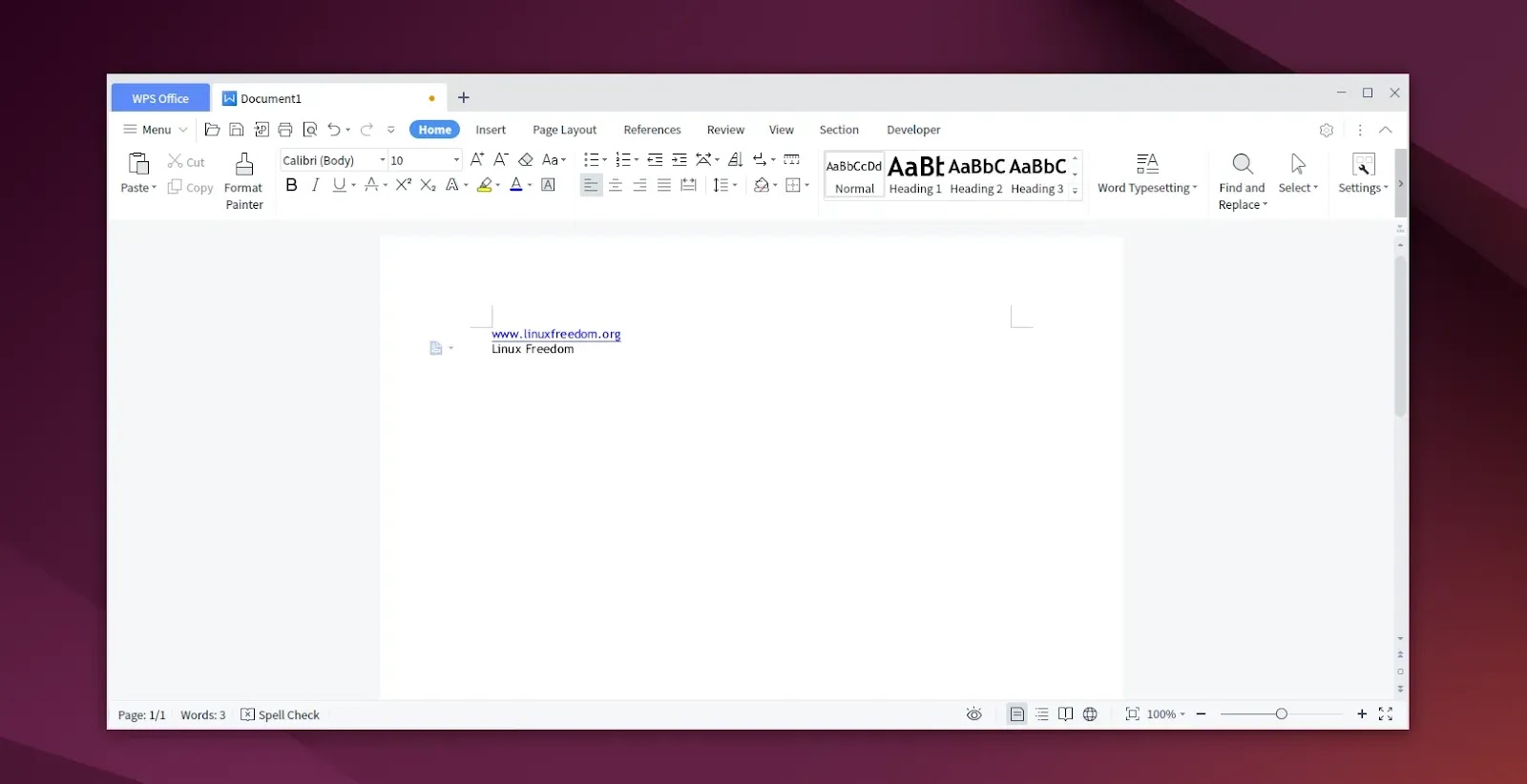Toggle Spell Check in status bar
The height and width of the screenshot is (784, 1527).
click(280, 714)
